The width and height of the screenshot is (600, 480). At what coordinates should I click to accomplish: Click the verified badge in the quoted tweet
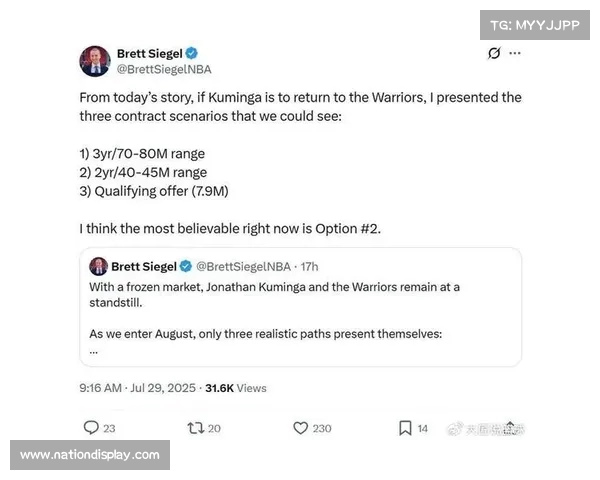(x=185, y=266)
